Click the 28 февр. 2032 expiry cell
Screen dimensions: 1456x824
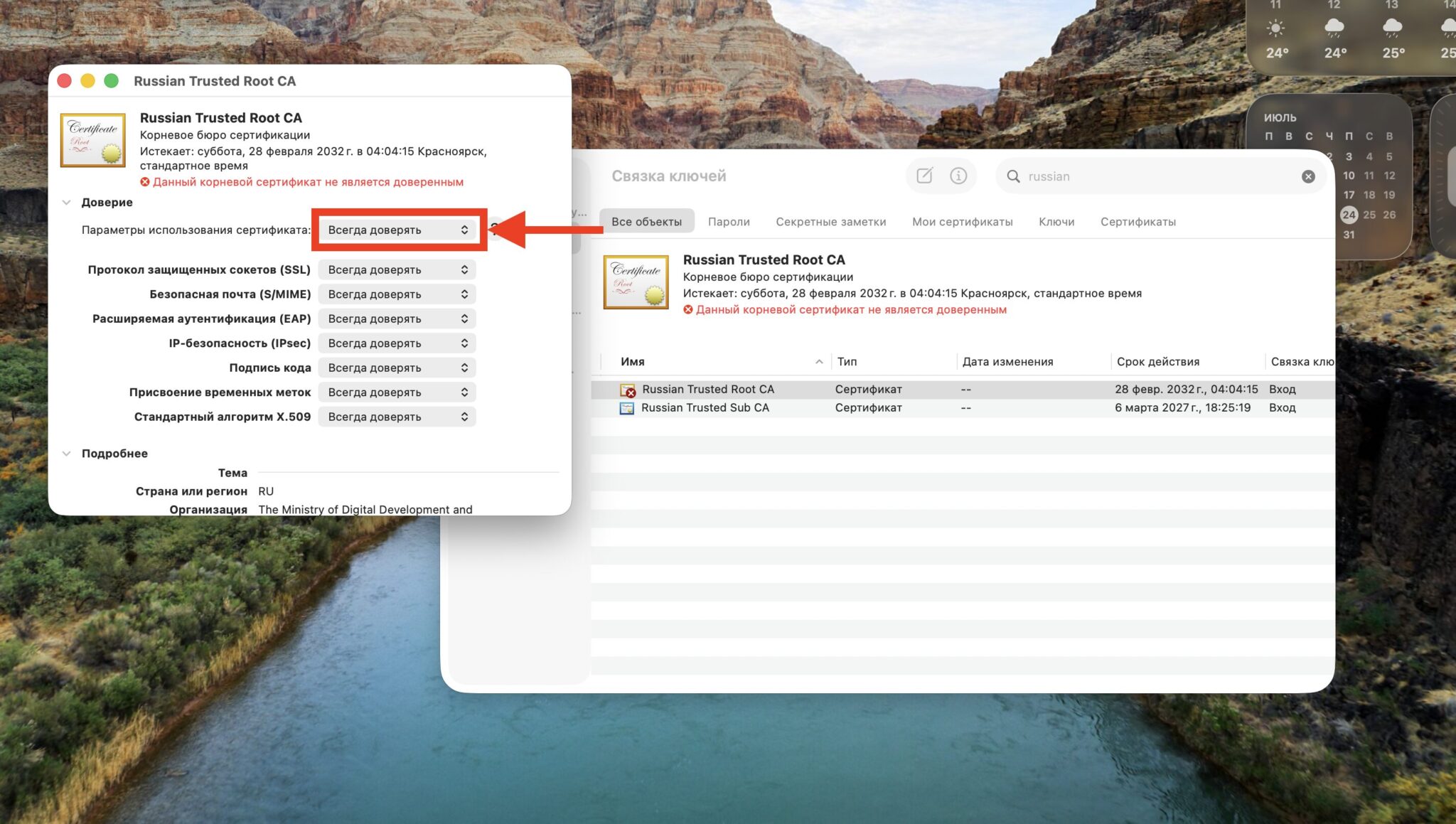[1186, 390]
